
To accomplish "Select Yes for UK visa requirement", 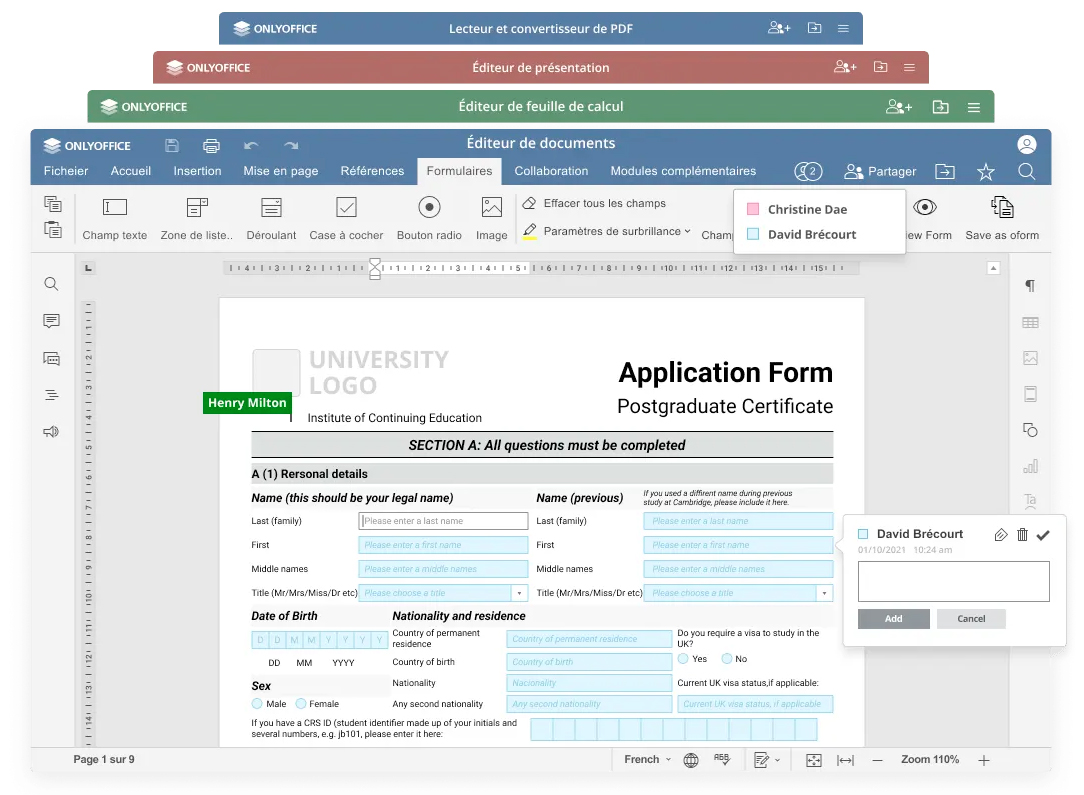I will click(683, 659).
